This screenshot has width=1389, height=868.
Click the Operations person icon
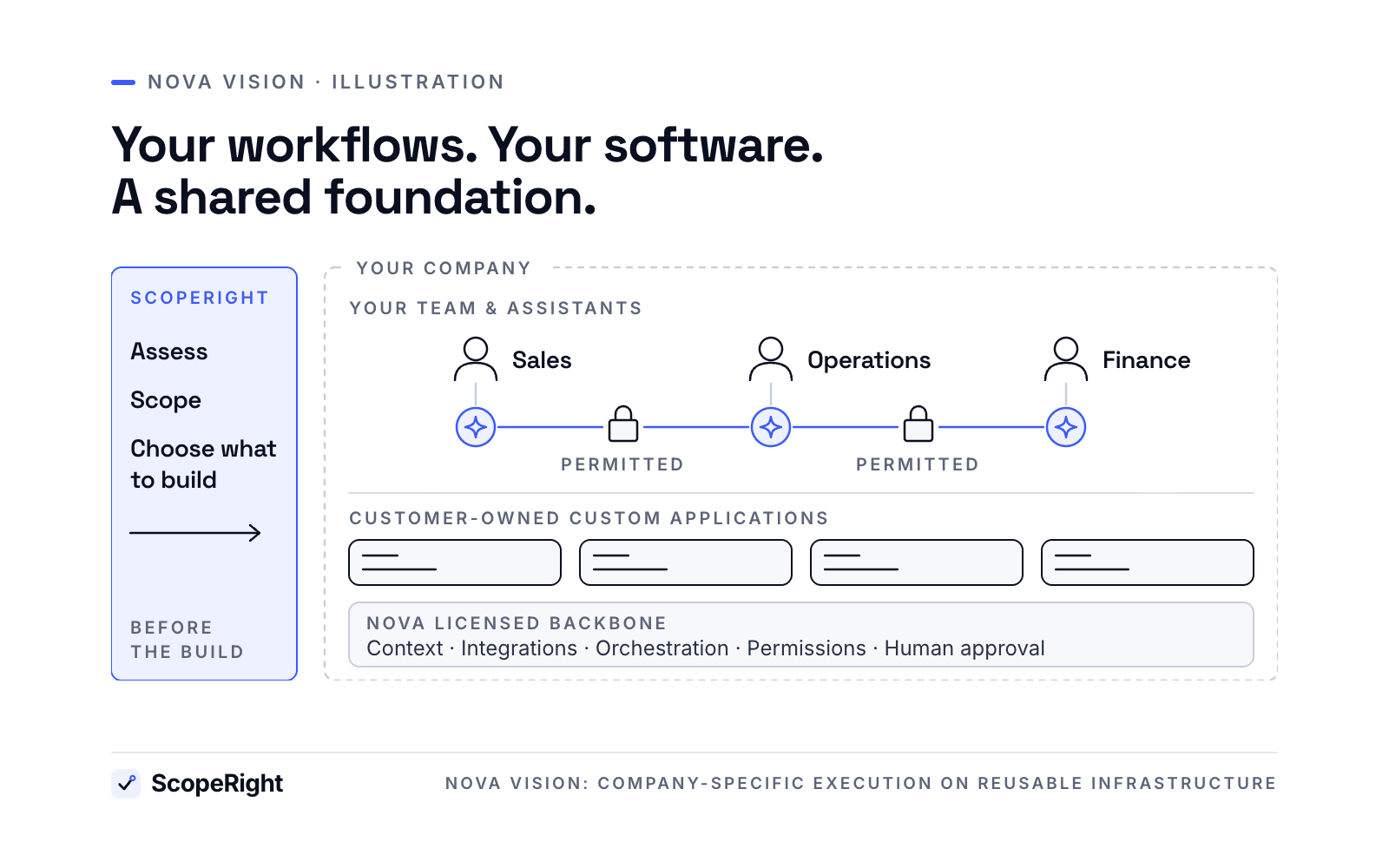coord(771,359)
